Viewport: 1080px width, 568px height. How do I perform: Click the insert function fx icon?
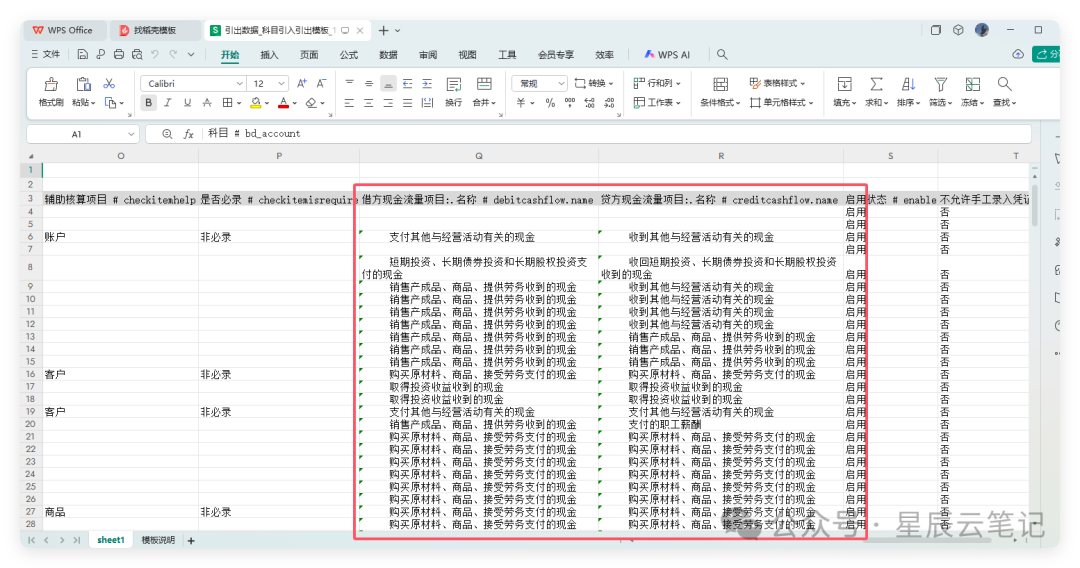188,133
